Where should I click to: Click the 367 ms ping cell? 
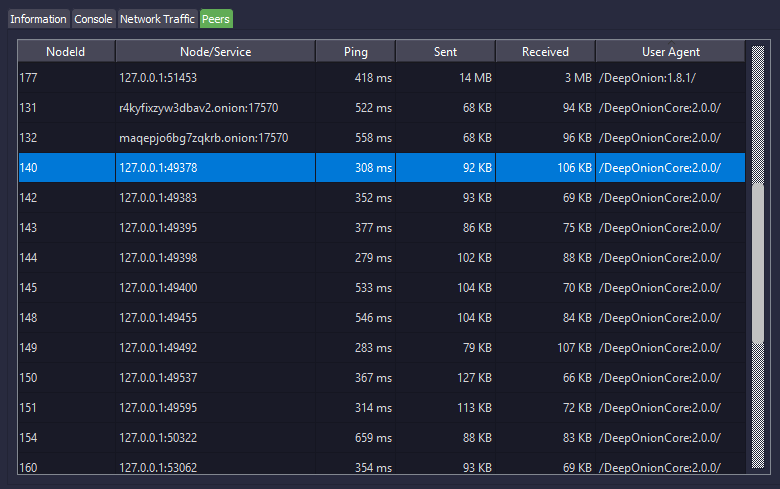[356, 378]
